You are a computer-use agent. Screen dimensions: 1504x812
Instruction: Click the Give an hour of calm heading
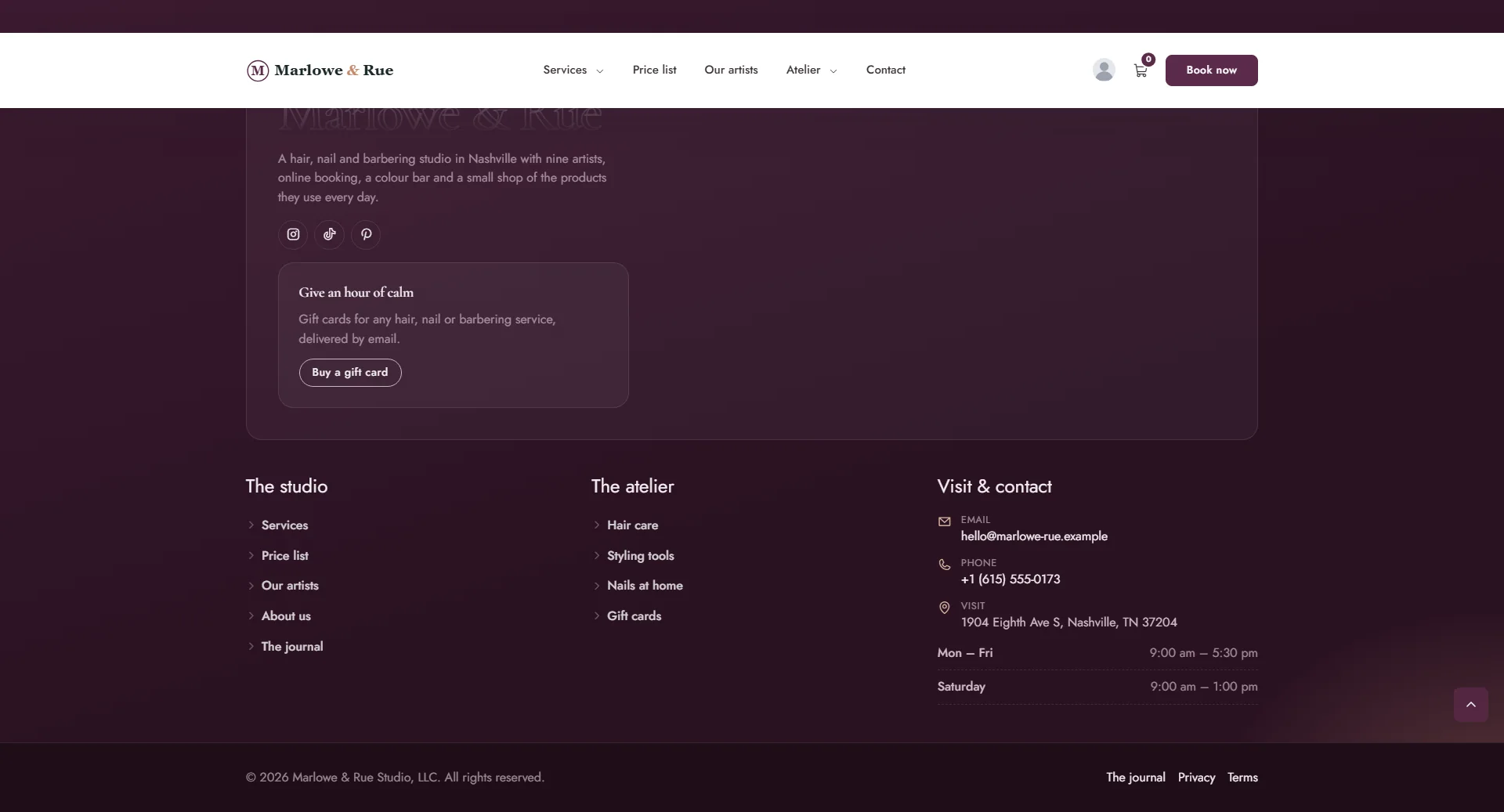coord(356,292)
